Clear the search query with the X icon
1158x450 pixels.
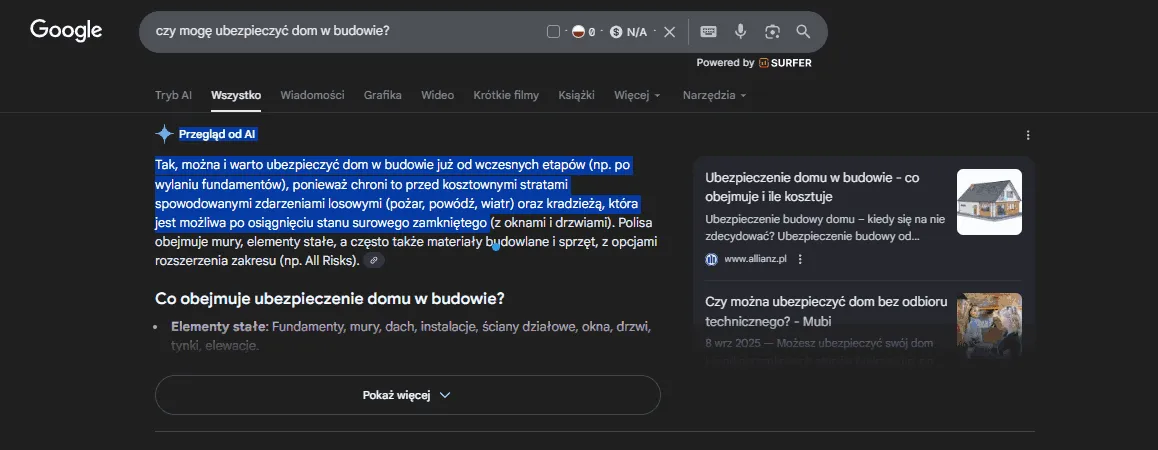[669, 32]
